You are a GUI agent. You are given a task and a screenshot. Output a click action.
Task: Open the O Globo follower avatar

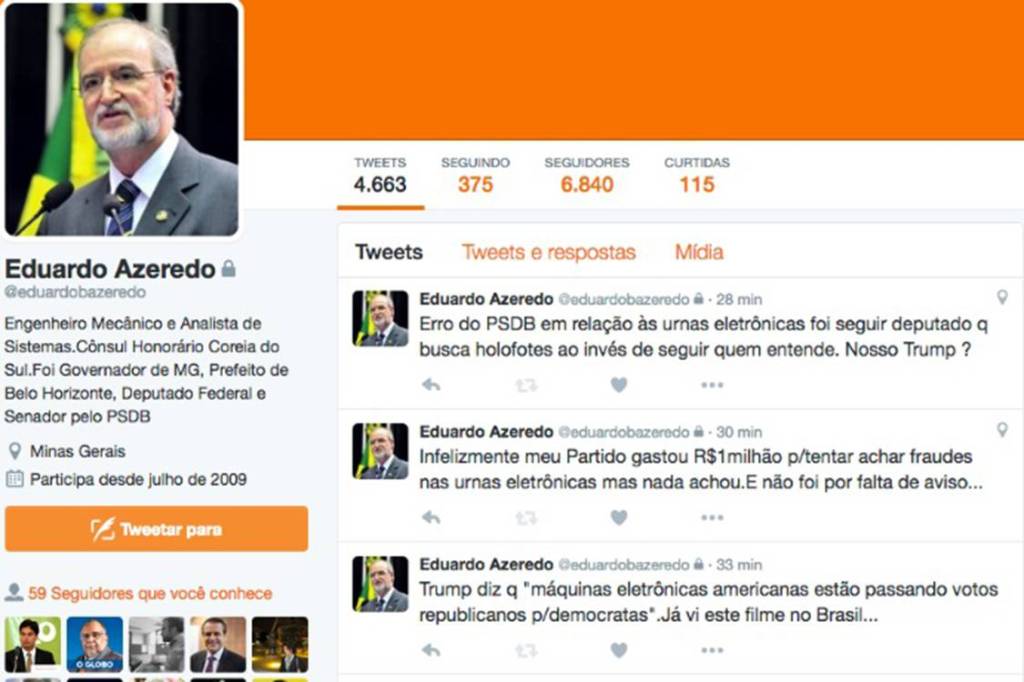tap(95, 644)
